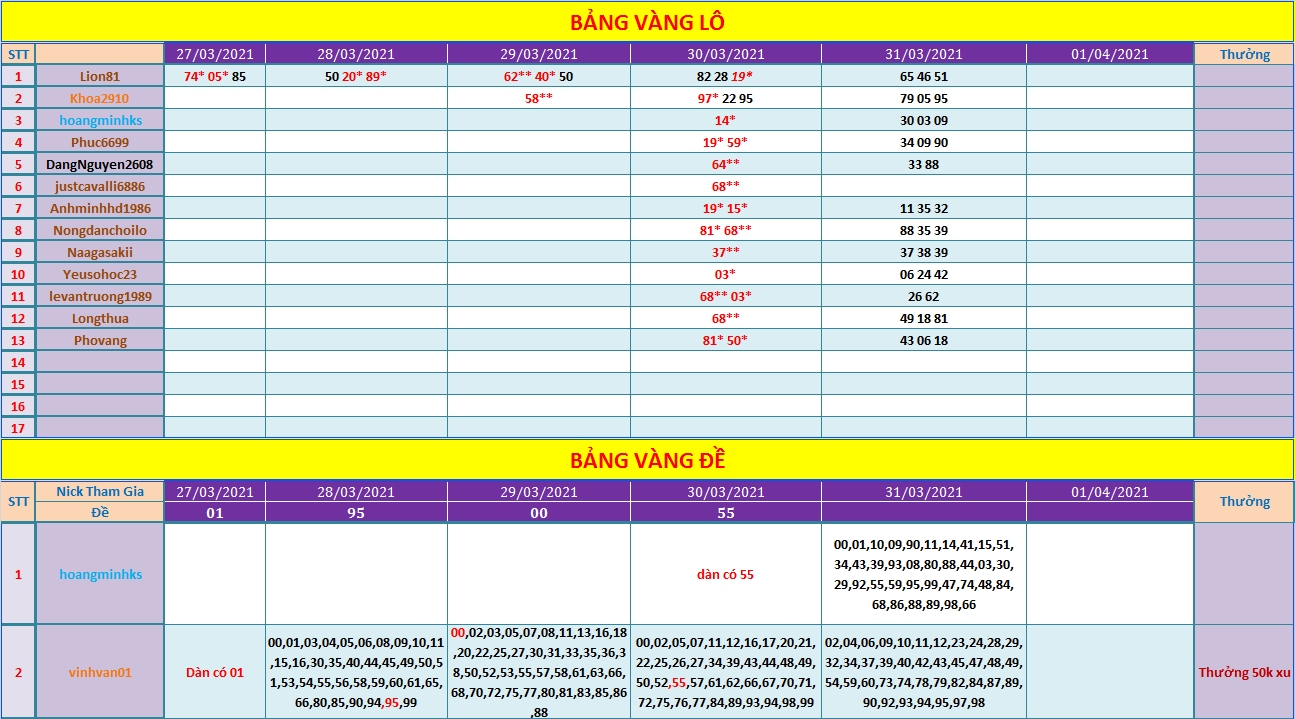
Task: Click the Phovang name cell
Action: tap(100, 340)
